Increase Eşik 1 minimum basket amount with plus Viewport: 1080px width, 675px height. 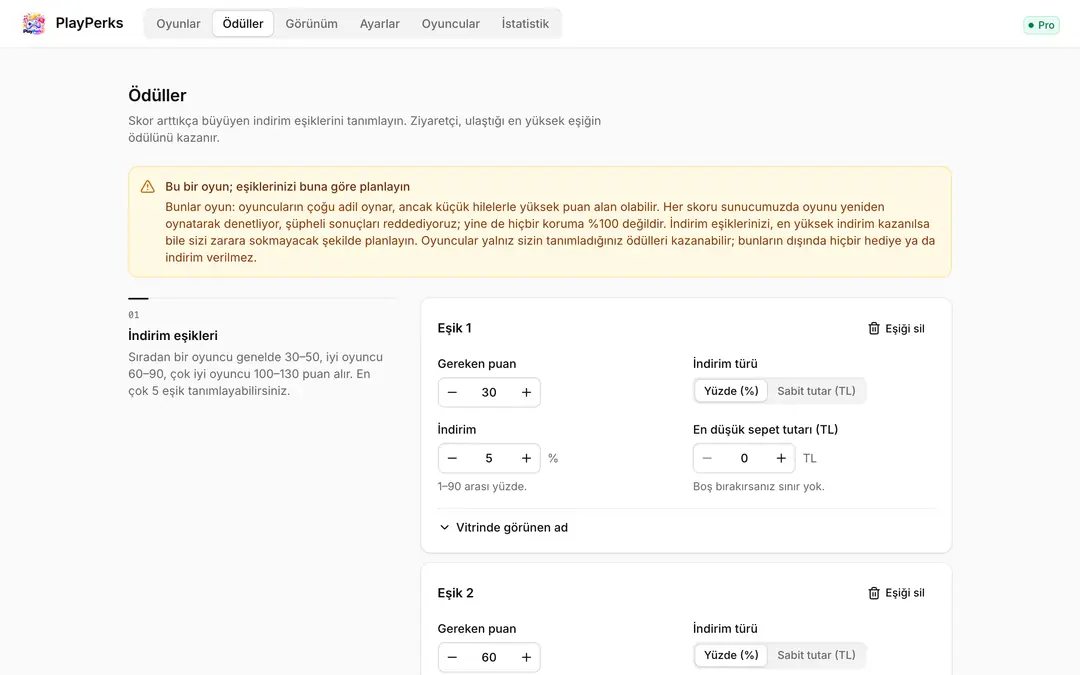pyautogui.click(x=781, y=459)
